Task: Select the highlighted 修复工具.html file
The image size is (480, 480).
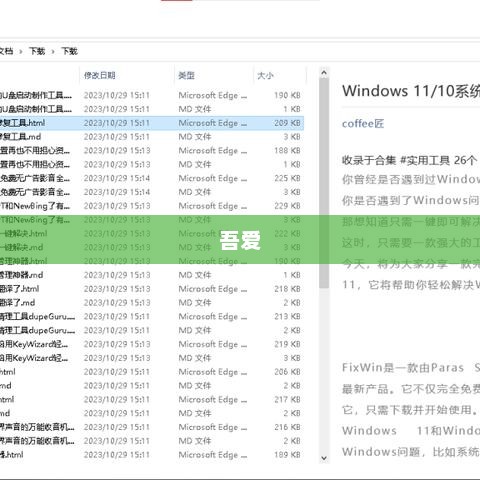Action: pyautogui.click(x=152, y=123)
